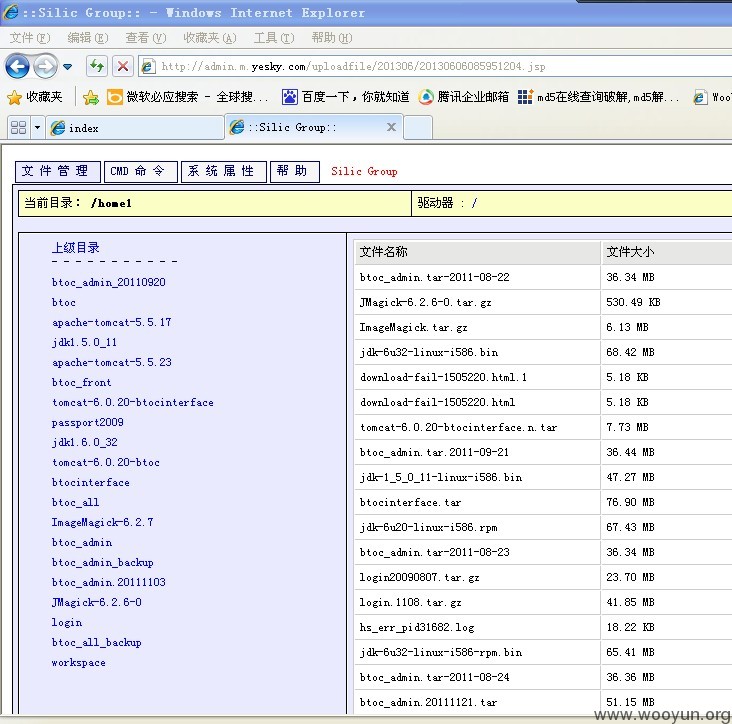732x724 pixels.
Task: Open the 文件(F) menu
Action: coord(30,38)
